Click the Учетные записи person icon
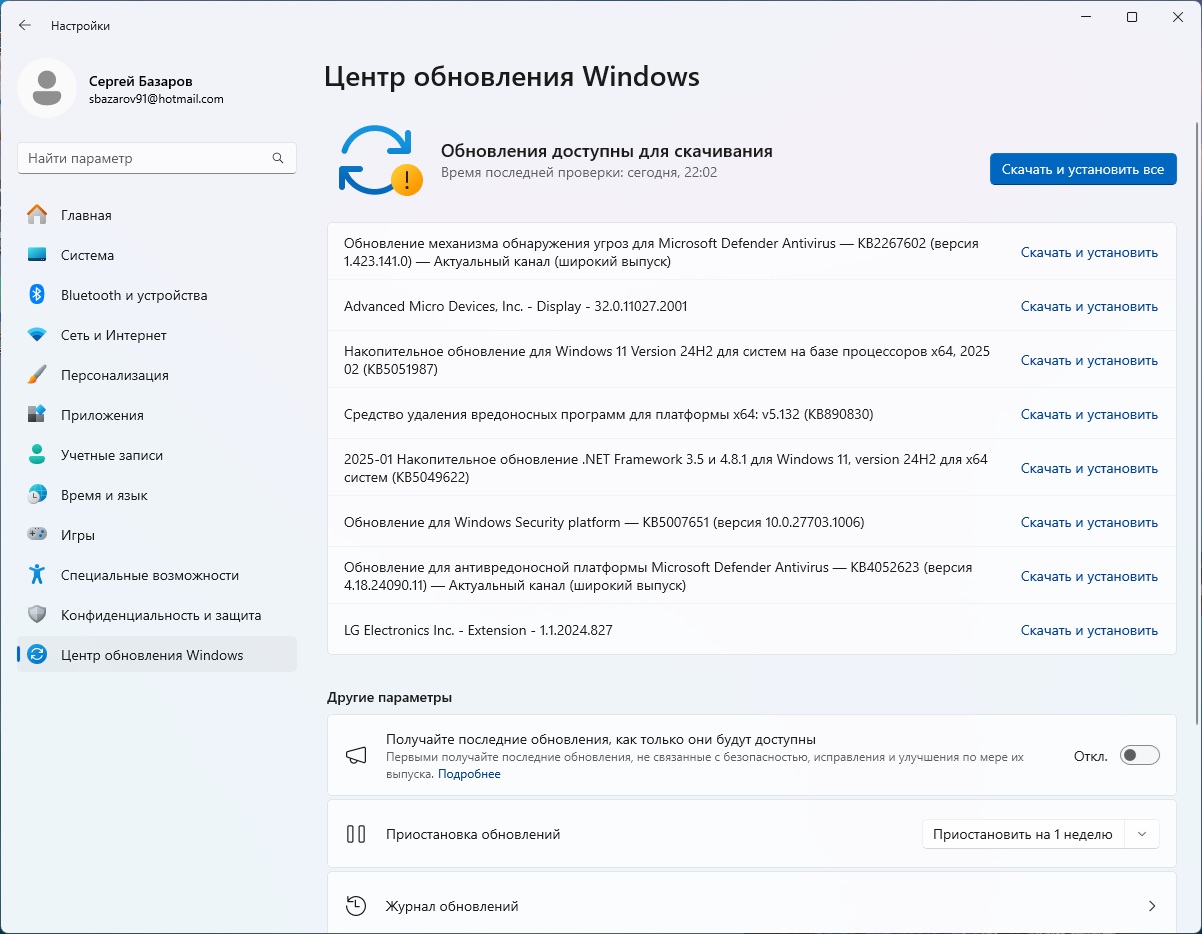Image resolution: width=1202 pixels, height=934 pixels. pyautogui.click(x=37, y=455)
